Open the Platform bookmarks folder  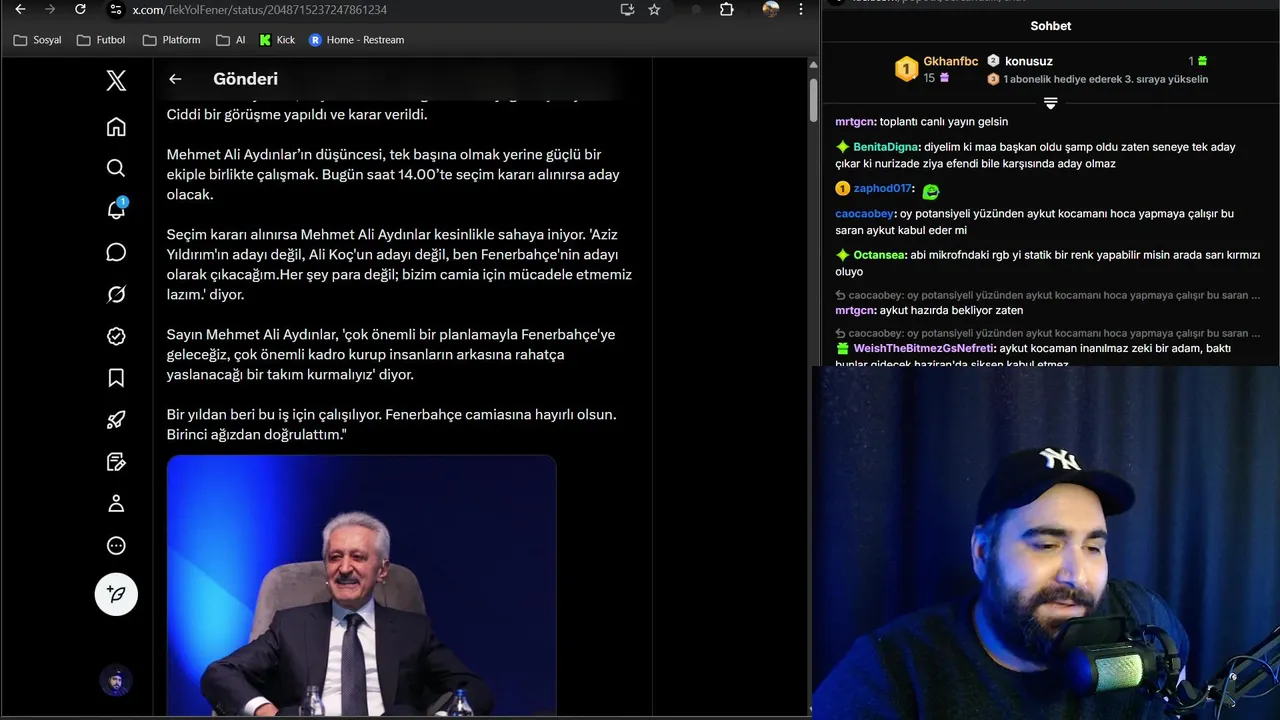(171, 40)
